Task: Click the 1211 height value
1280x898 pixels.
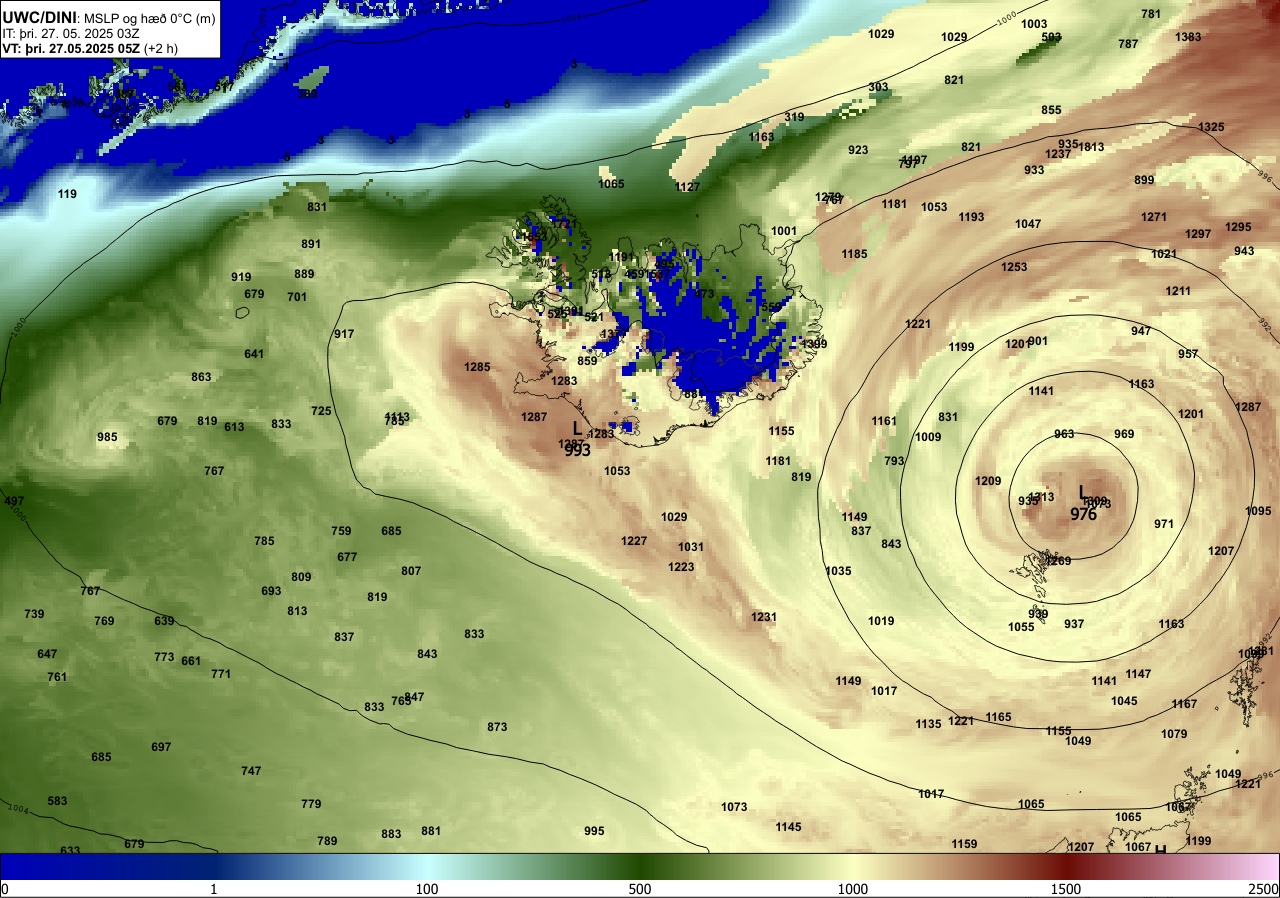Action: click(1178, 291)
